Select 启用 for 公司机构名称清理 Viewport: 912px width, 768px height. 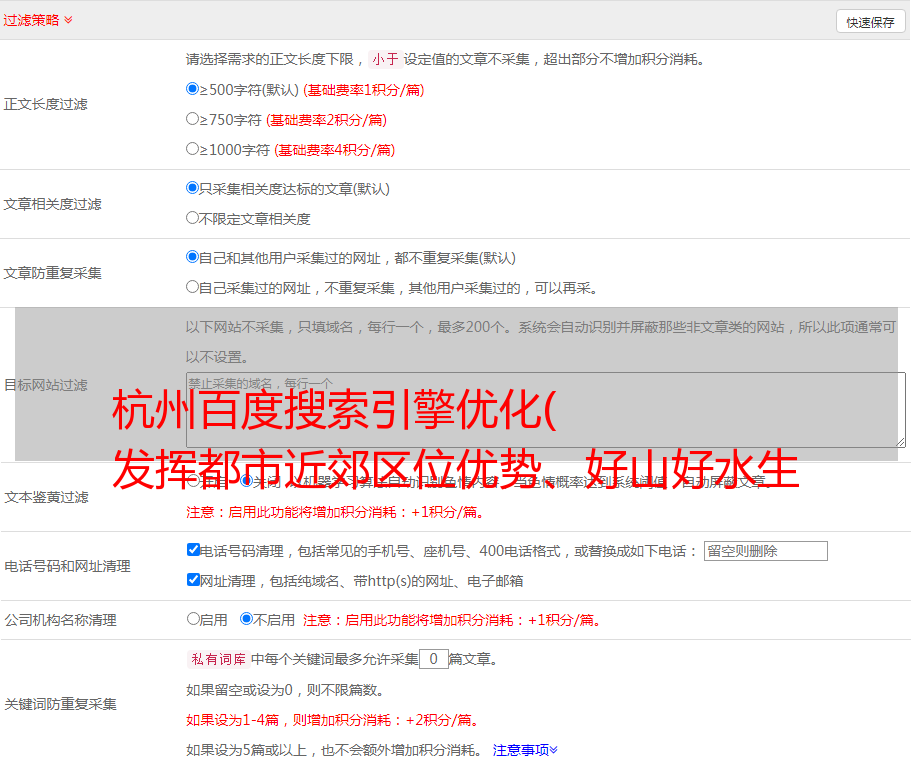[x=193, y=619]
